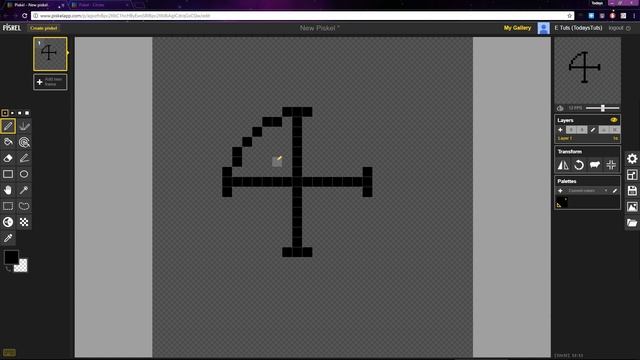Set pen size to smallest option

click(5, 113)
